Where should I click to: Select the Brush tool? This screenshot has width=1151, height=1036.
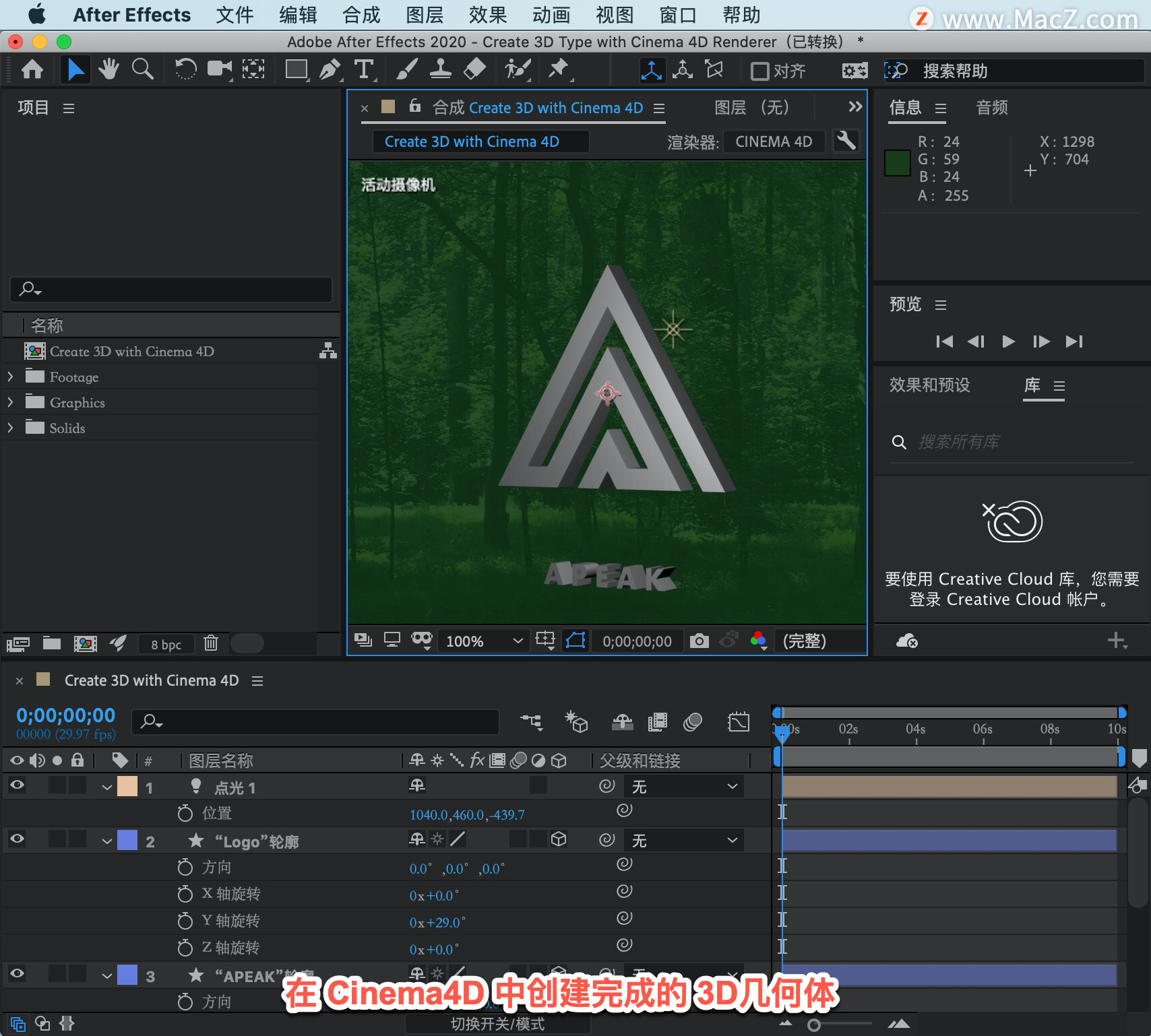pyautogui.click(x=406, y=69)
